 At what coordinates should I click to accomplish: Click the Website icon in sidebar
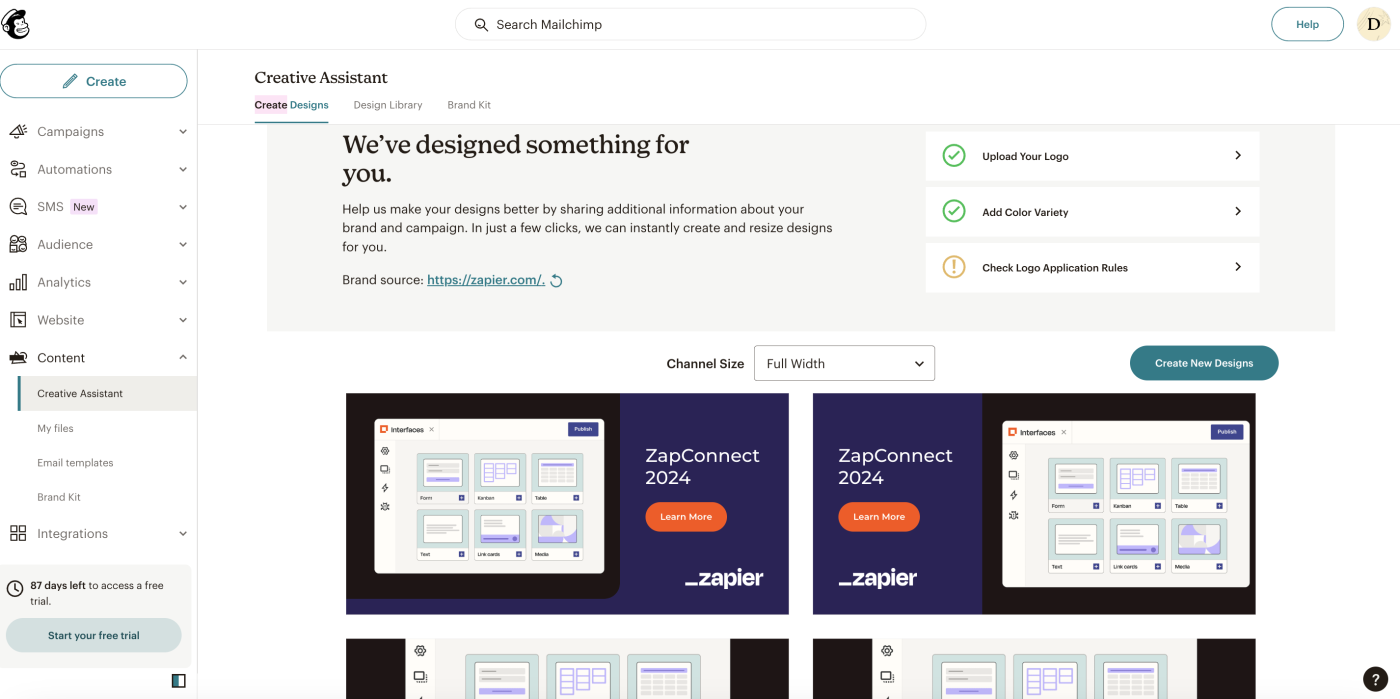(18, 320)
